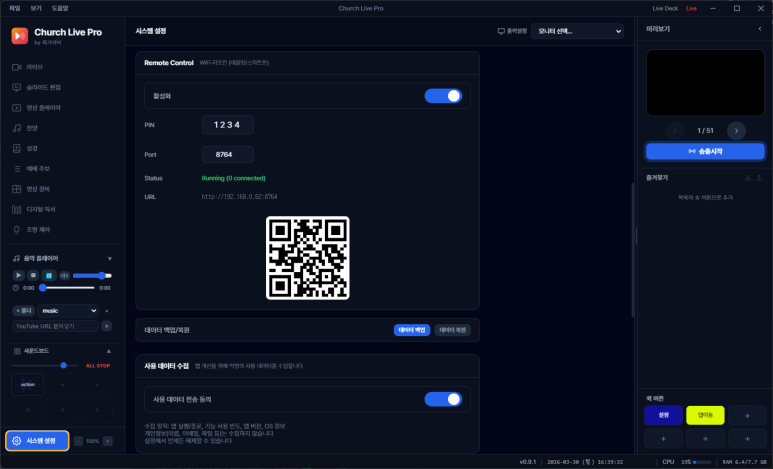Screen dimensions: 773x469
Task: Open the 모니터 선택 dropdown
Action: [577, 31]
